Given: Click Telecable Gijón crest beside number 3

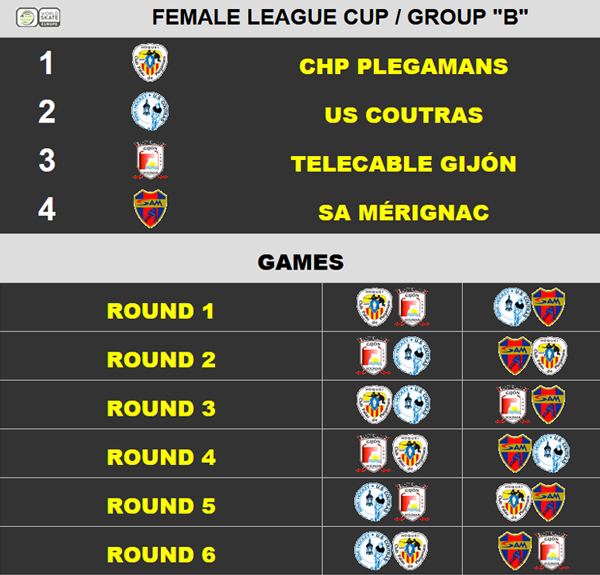Looking at the screenshot, I should (150, 160).
